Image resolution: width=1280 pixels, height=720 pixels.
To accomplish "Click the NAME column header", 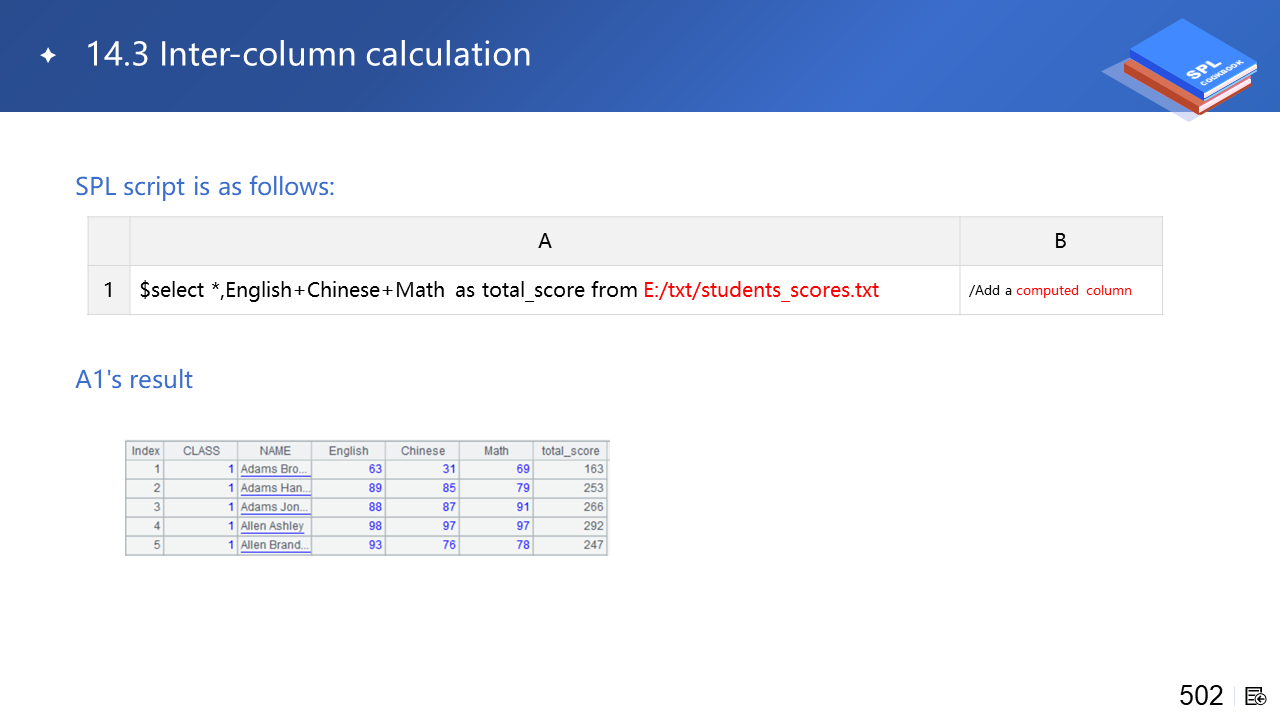I will click(274, 451).
